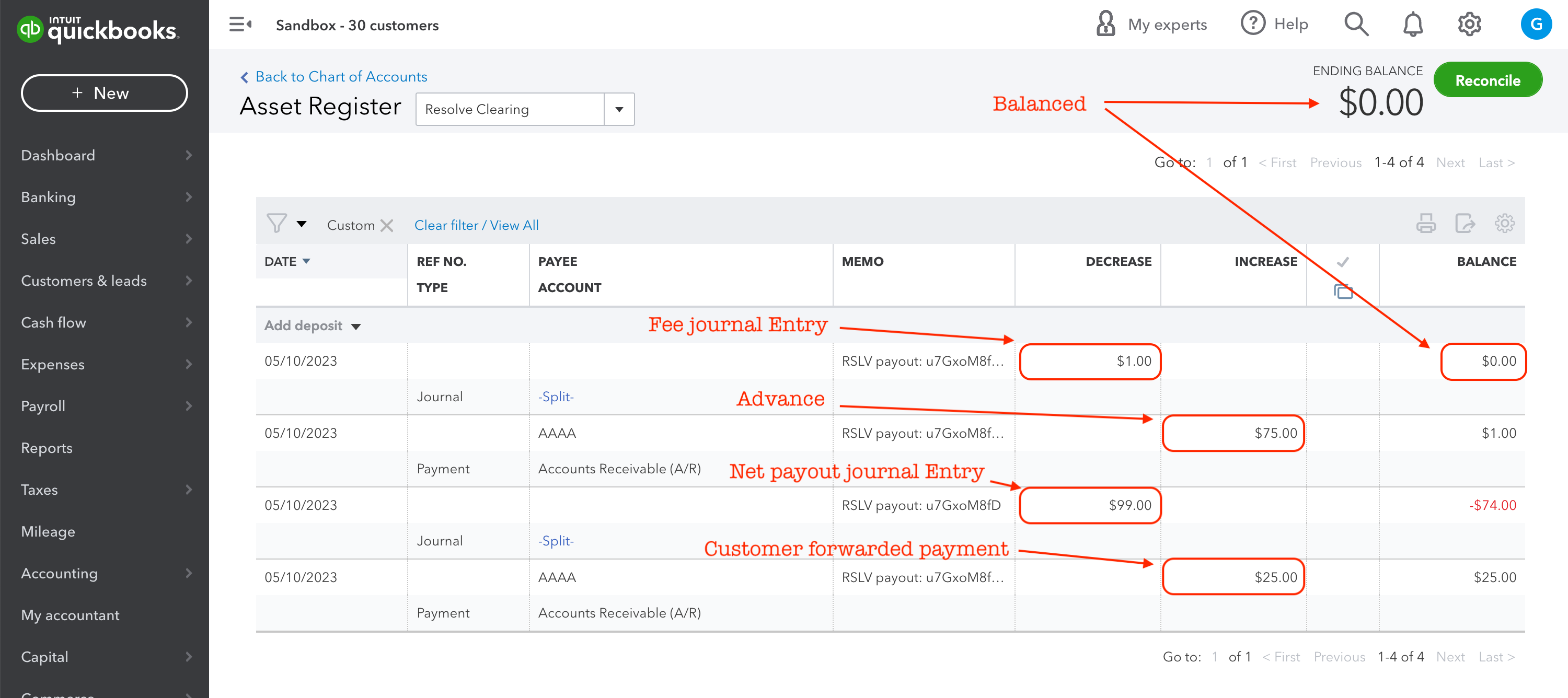Open the search magnifier icon
The height and width of the screenshot is (698, 1568).
pos(1356,25)
